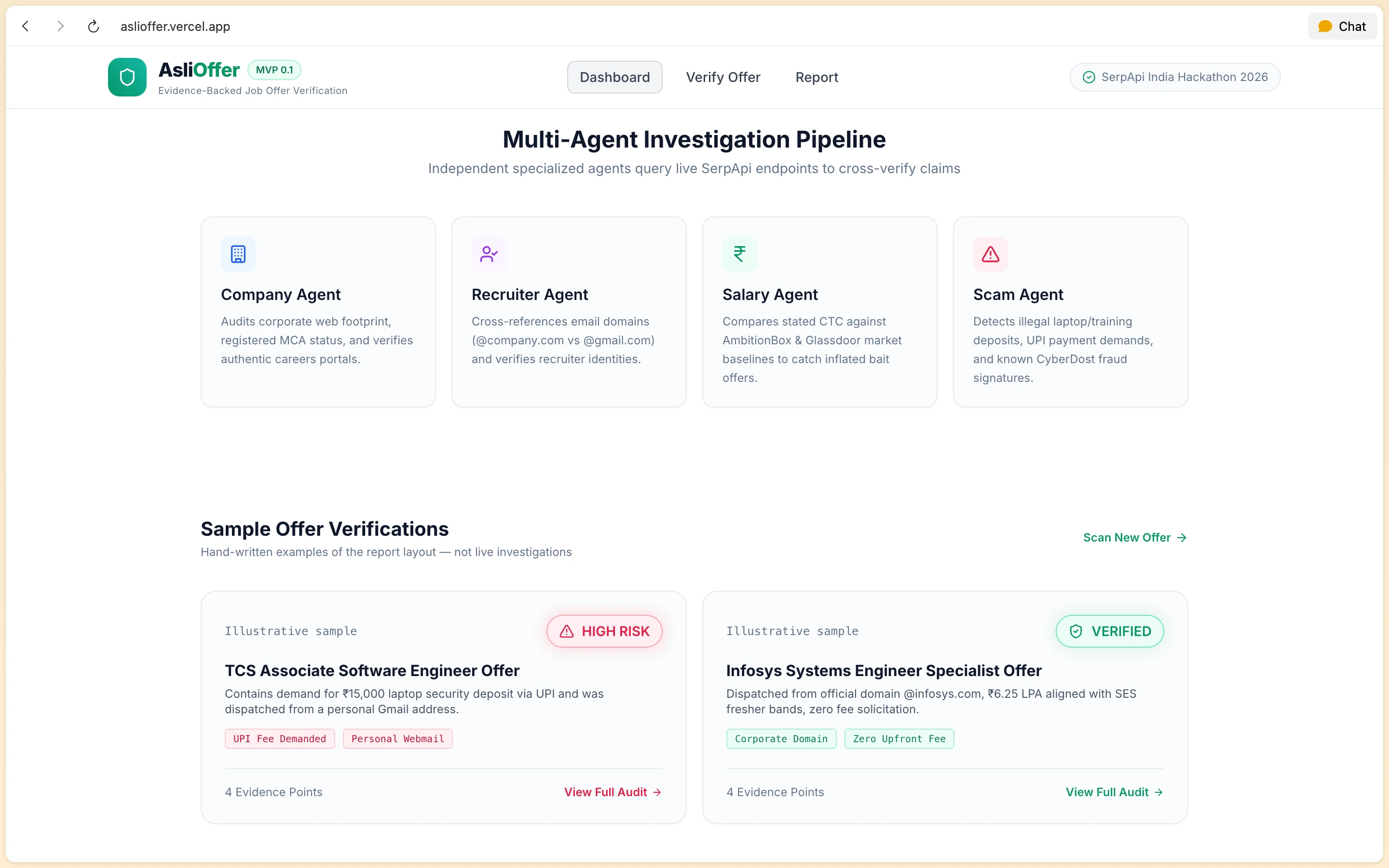Click the Scam Agent warning triangle icon
Image resolution: width=1389 pixels, height=868 pixels.
point(991,254)
